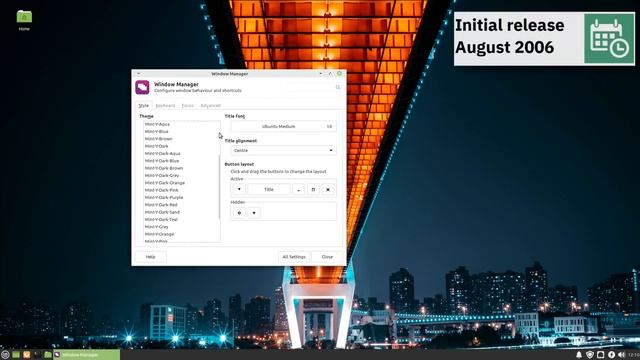The image size is (640, 360).
Task: Switch to the Advanced tab
Action: (211, 105)
